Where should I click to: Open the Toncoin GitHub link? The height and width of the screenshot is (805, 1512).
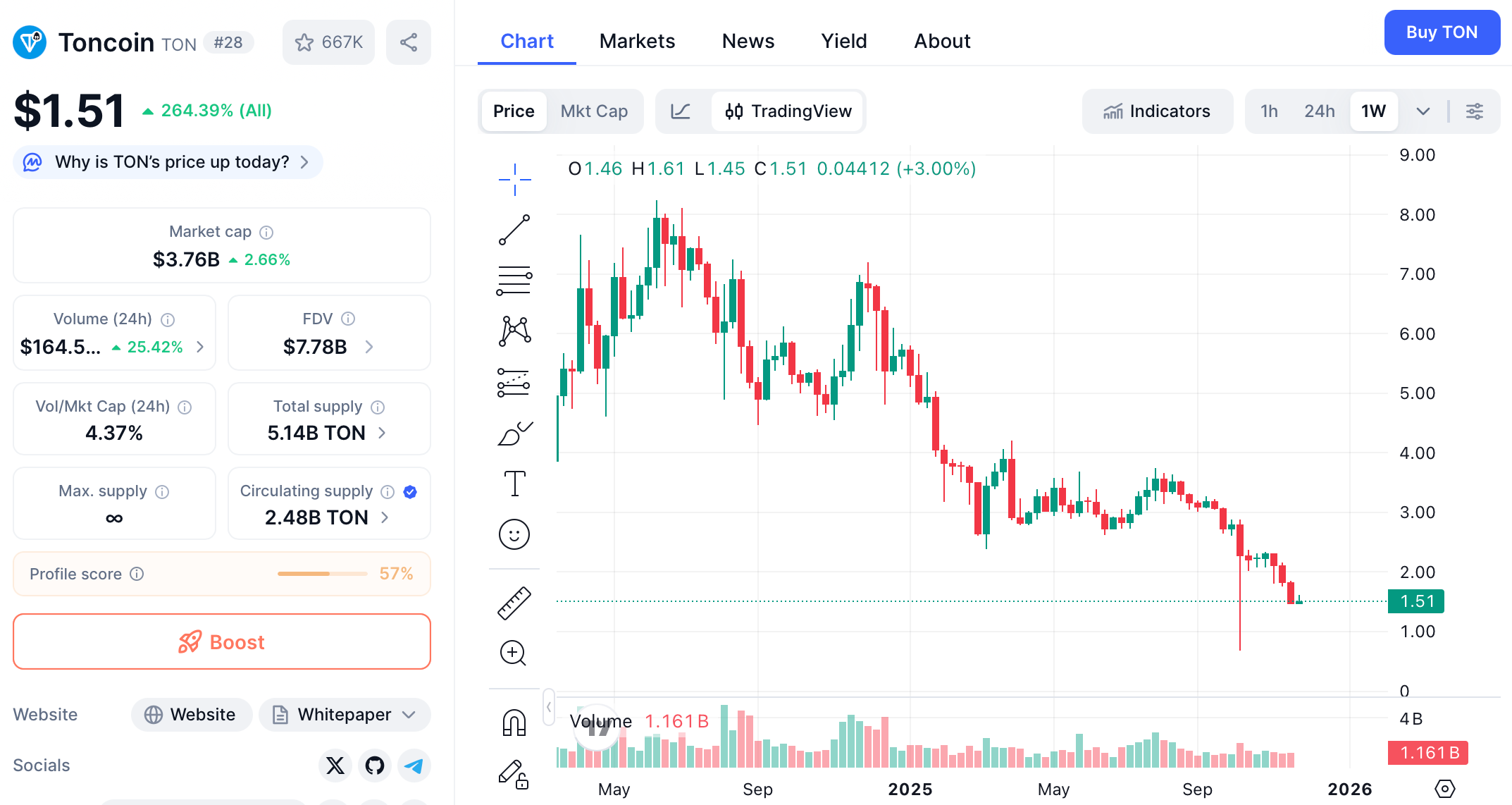point(374,766)
